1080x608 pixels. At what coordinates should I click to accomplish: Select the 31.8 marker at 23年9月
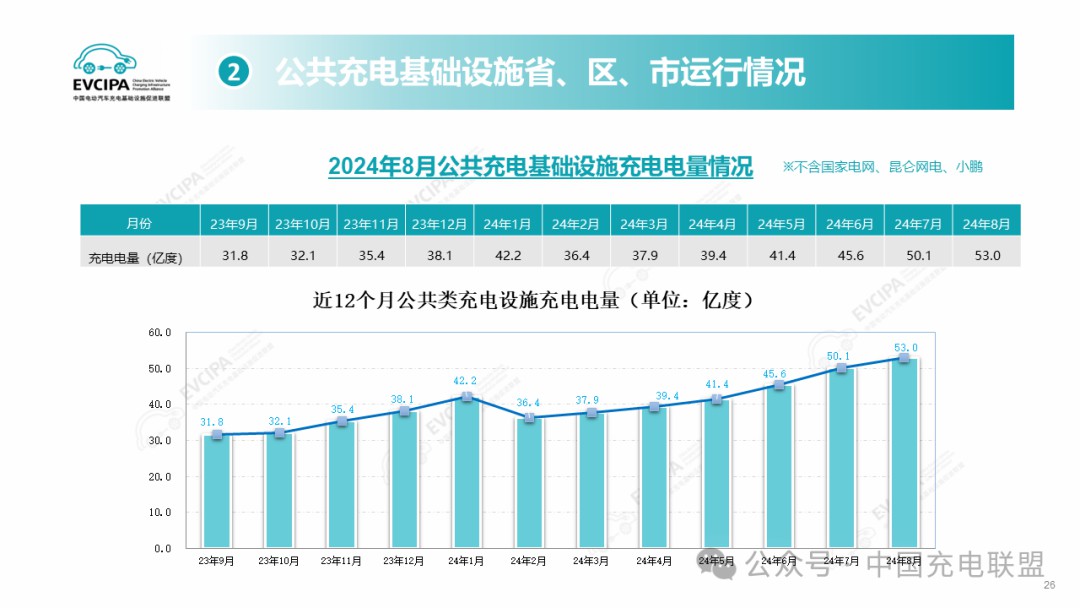point(217,434)
